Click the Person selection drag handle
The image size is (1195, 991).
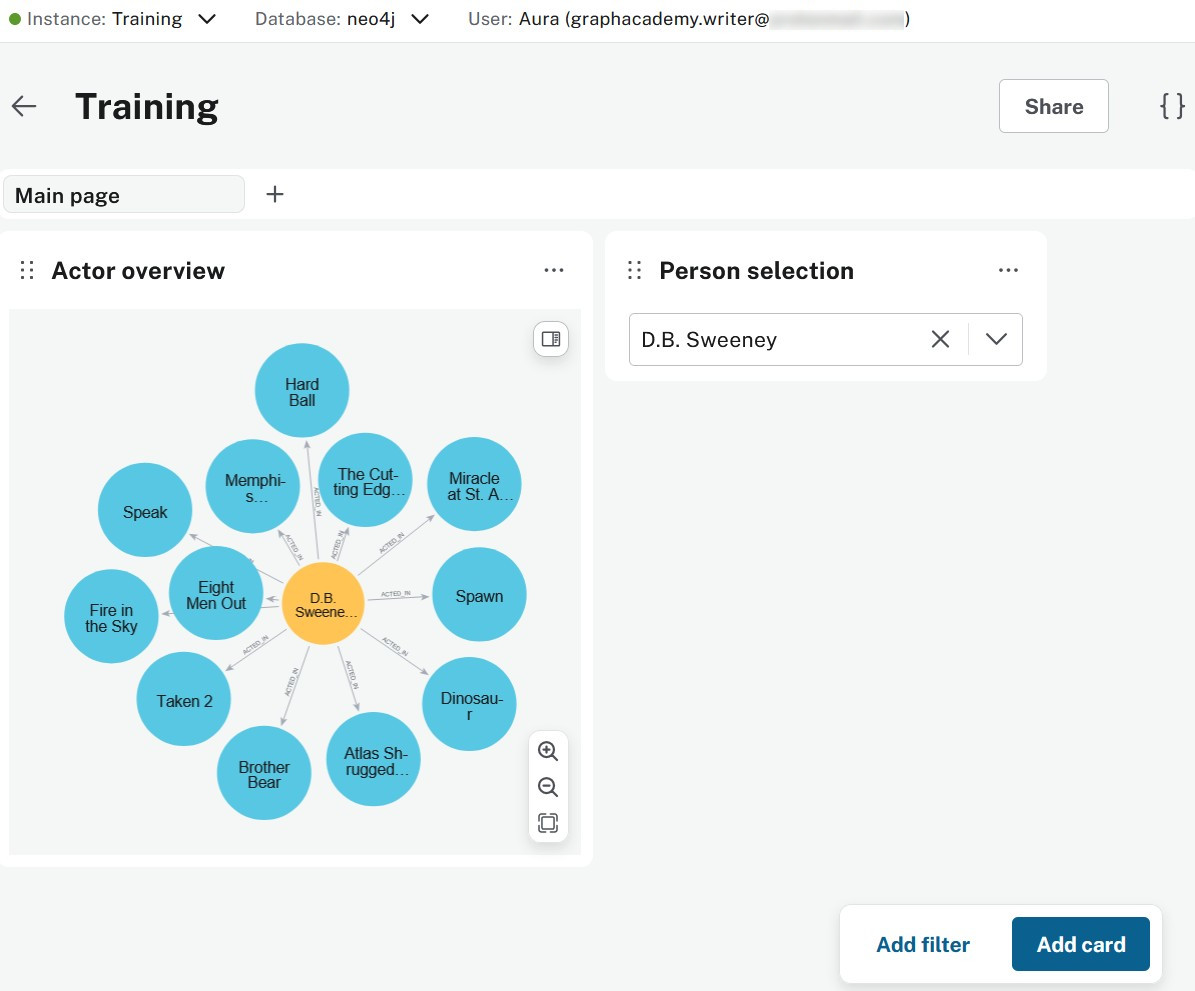[635, 269]
